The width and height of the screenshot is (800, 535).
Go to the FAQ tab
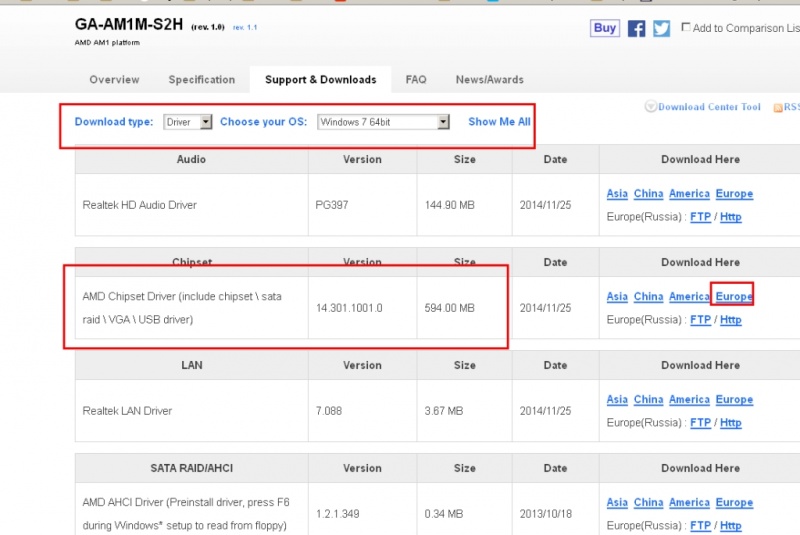(x=416, y=80)
